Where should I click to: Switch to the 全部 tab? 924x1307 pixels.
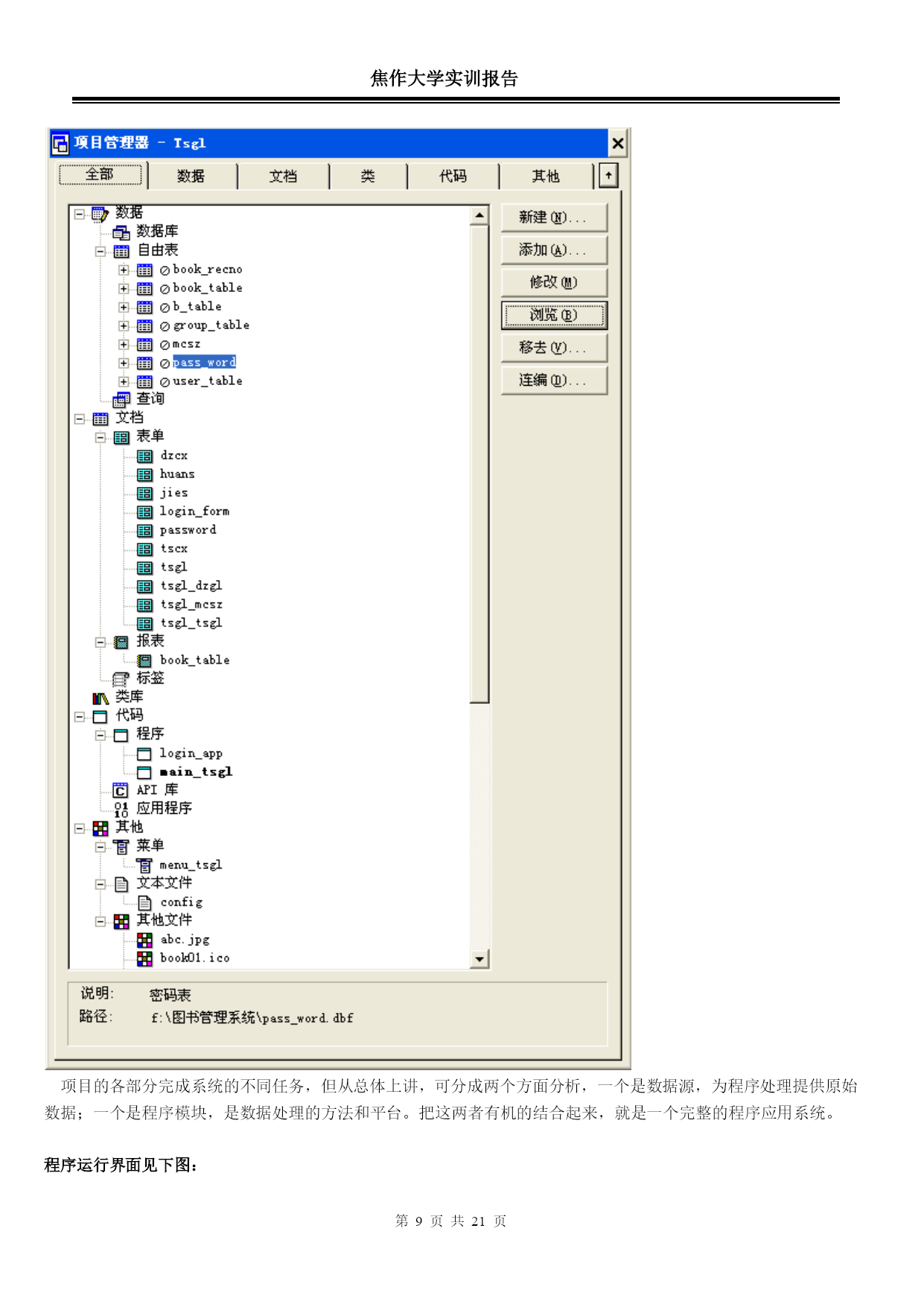coord(100,175)
